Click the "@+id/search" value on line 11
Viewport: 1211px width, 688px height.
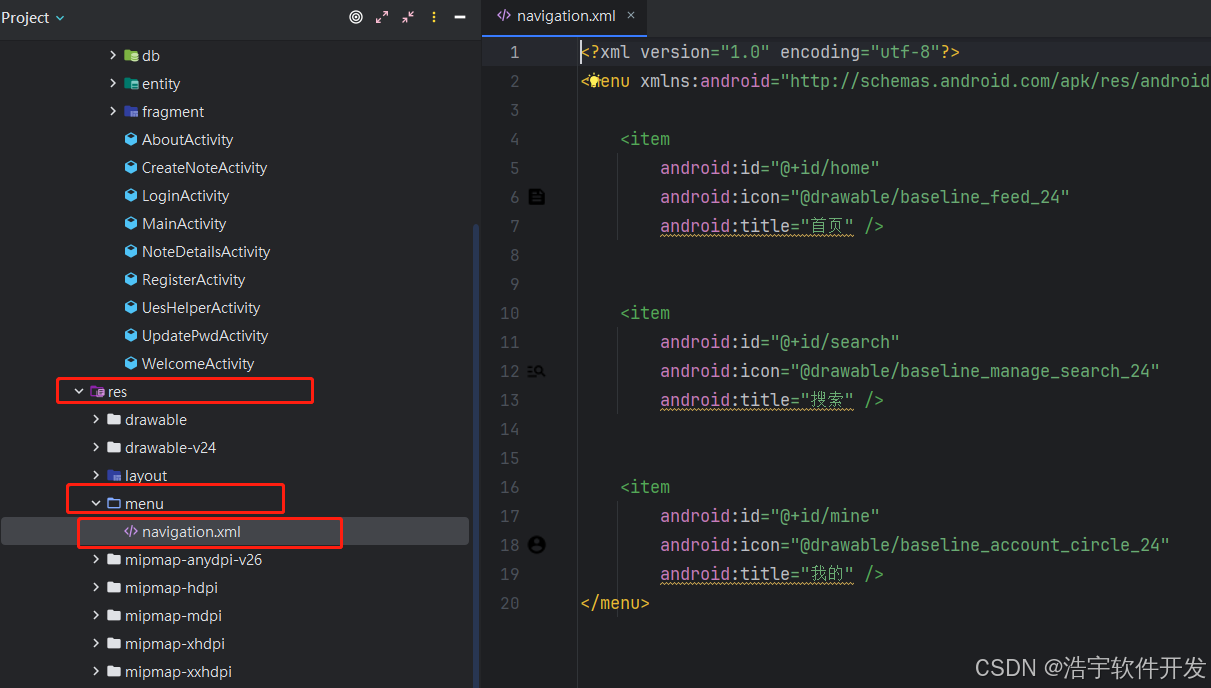tap(835, 342)
